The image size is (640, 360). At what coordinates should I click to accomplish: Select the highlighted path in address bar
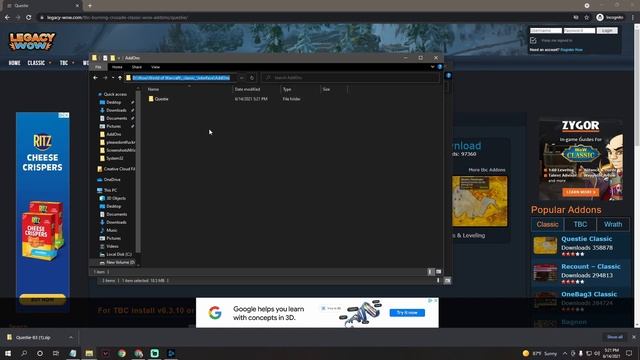181,78
